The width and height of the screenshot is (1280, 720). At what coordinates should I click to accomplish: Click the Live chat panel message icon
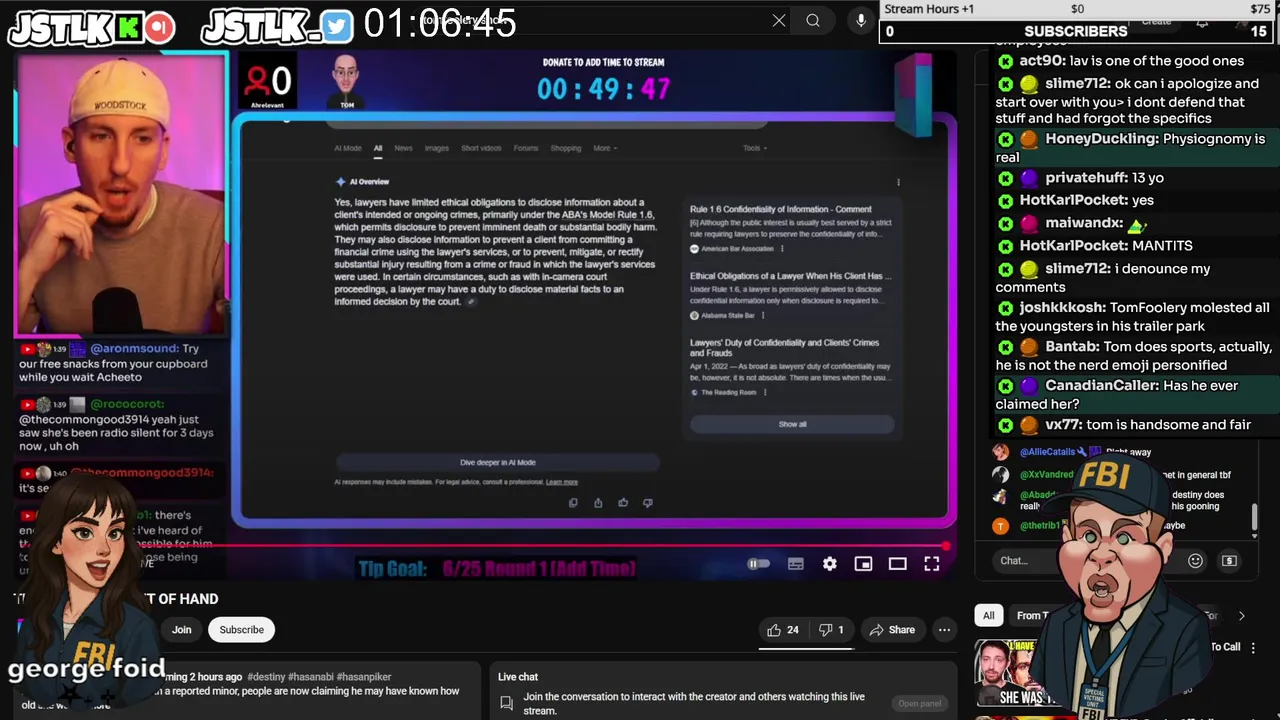507,703
